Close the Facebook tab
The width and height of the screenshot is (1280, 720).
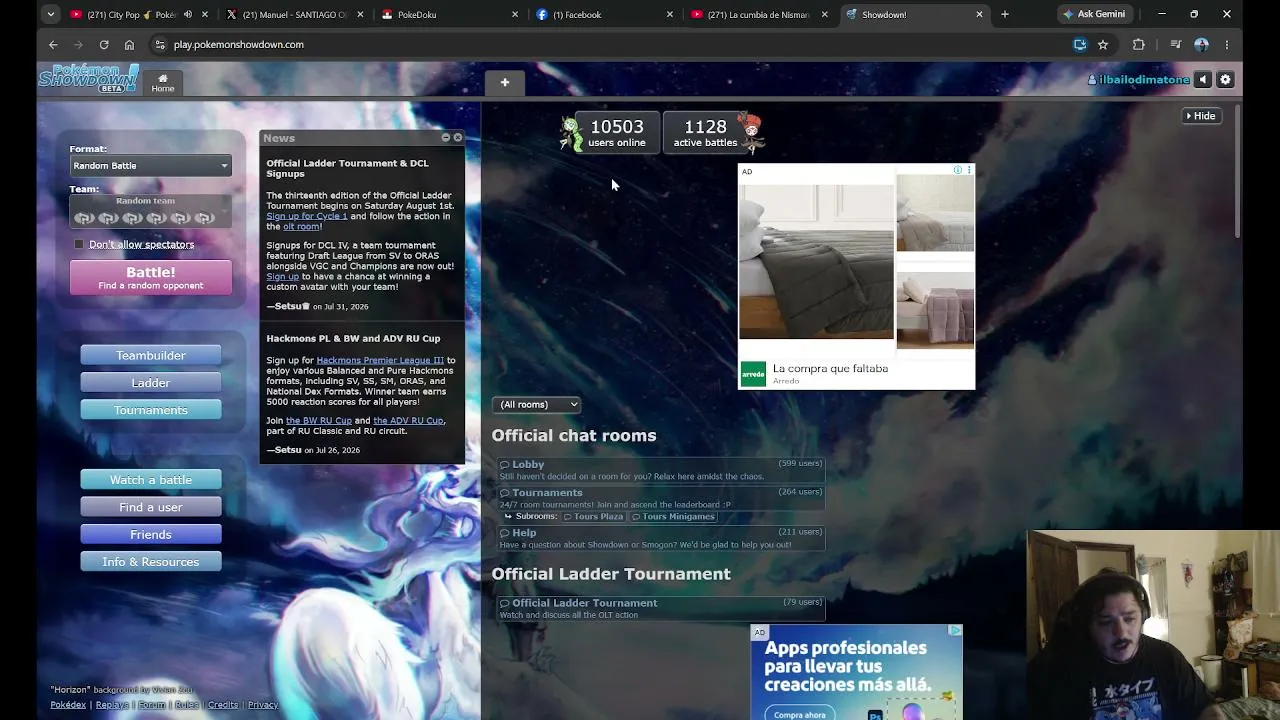pyautogui.click(x=670, y=14)
